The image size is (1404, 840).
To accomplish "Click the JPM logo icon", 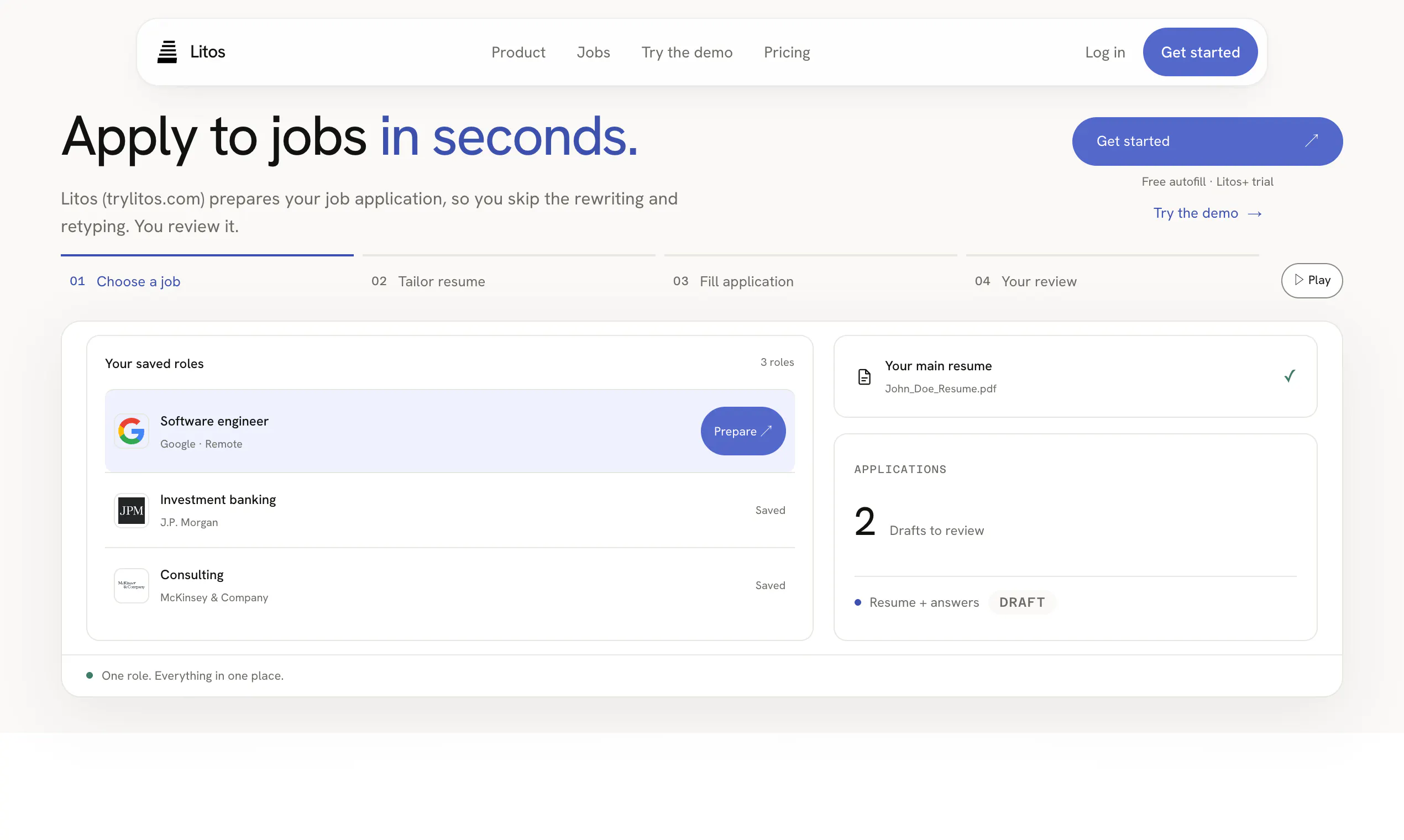I will click(132, 510).
